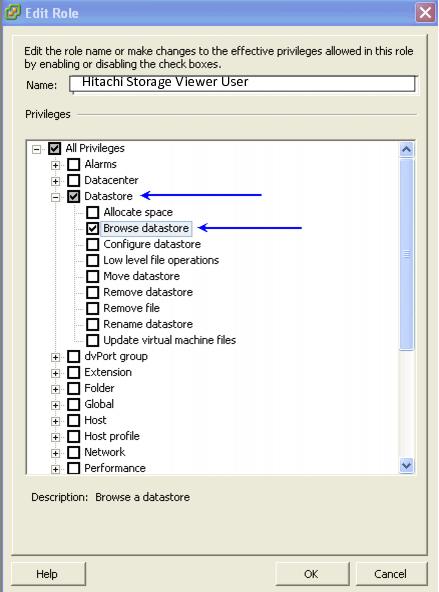Collapse the All Privileges root node

(36, 149)
